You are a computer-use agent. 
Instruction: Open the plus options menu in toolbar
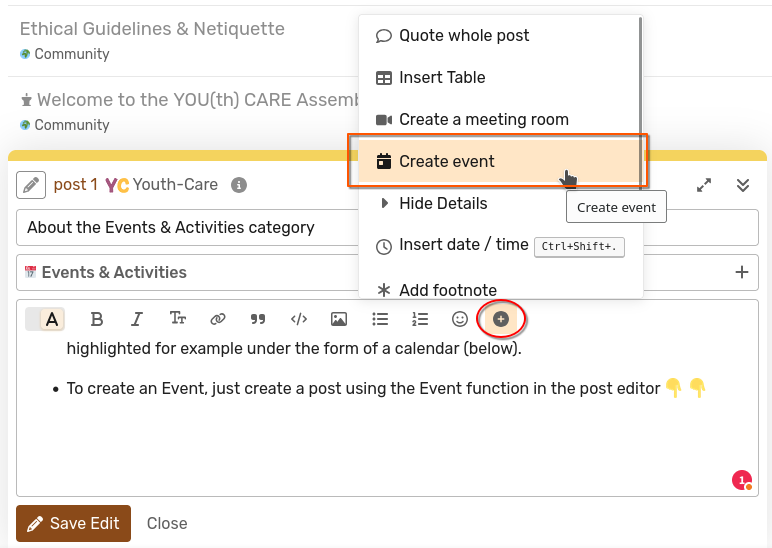(x=501, y=319)
